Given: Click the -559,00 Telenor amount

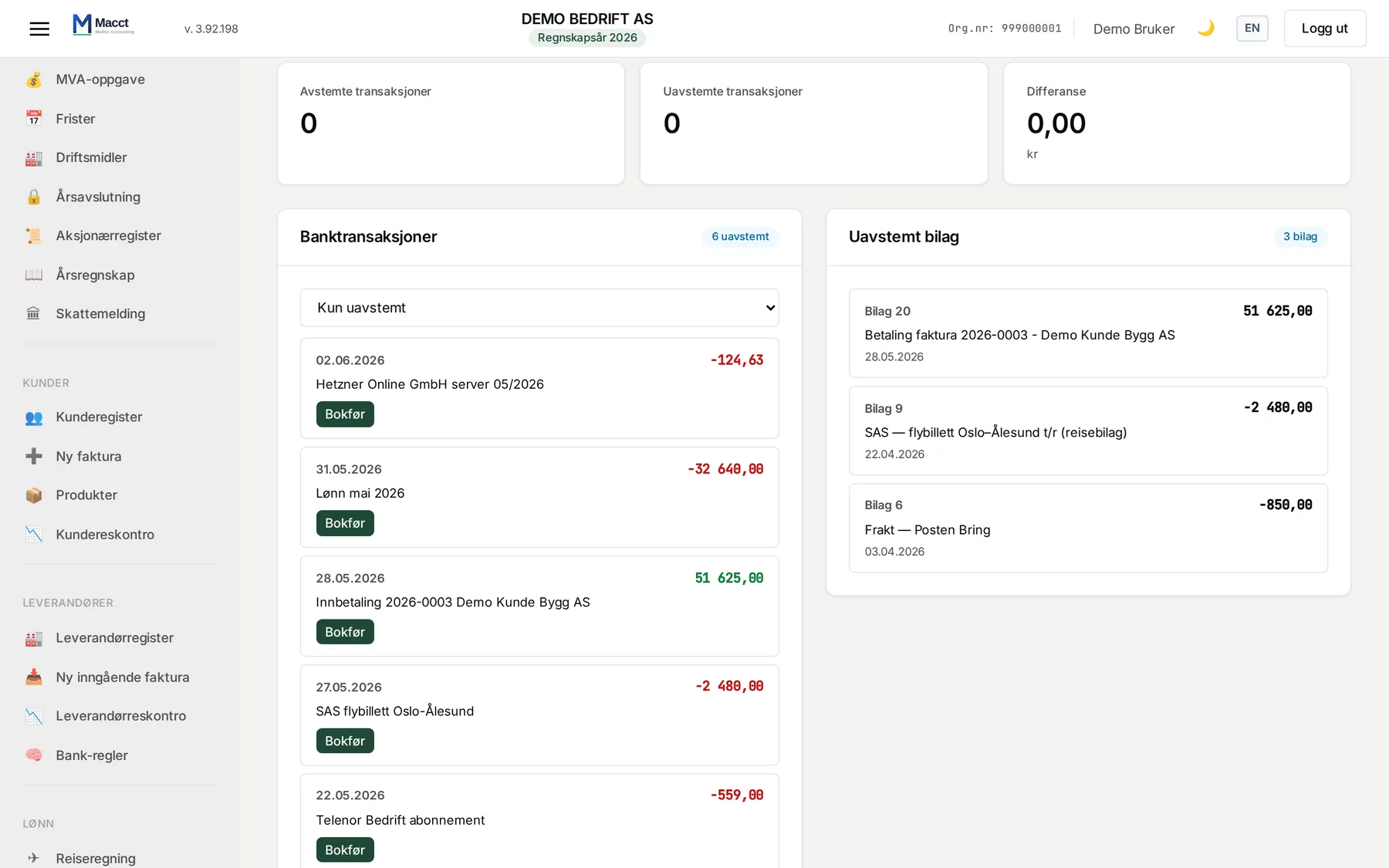Looking at the screenshot, I should (737, 795).
